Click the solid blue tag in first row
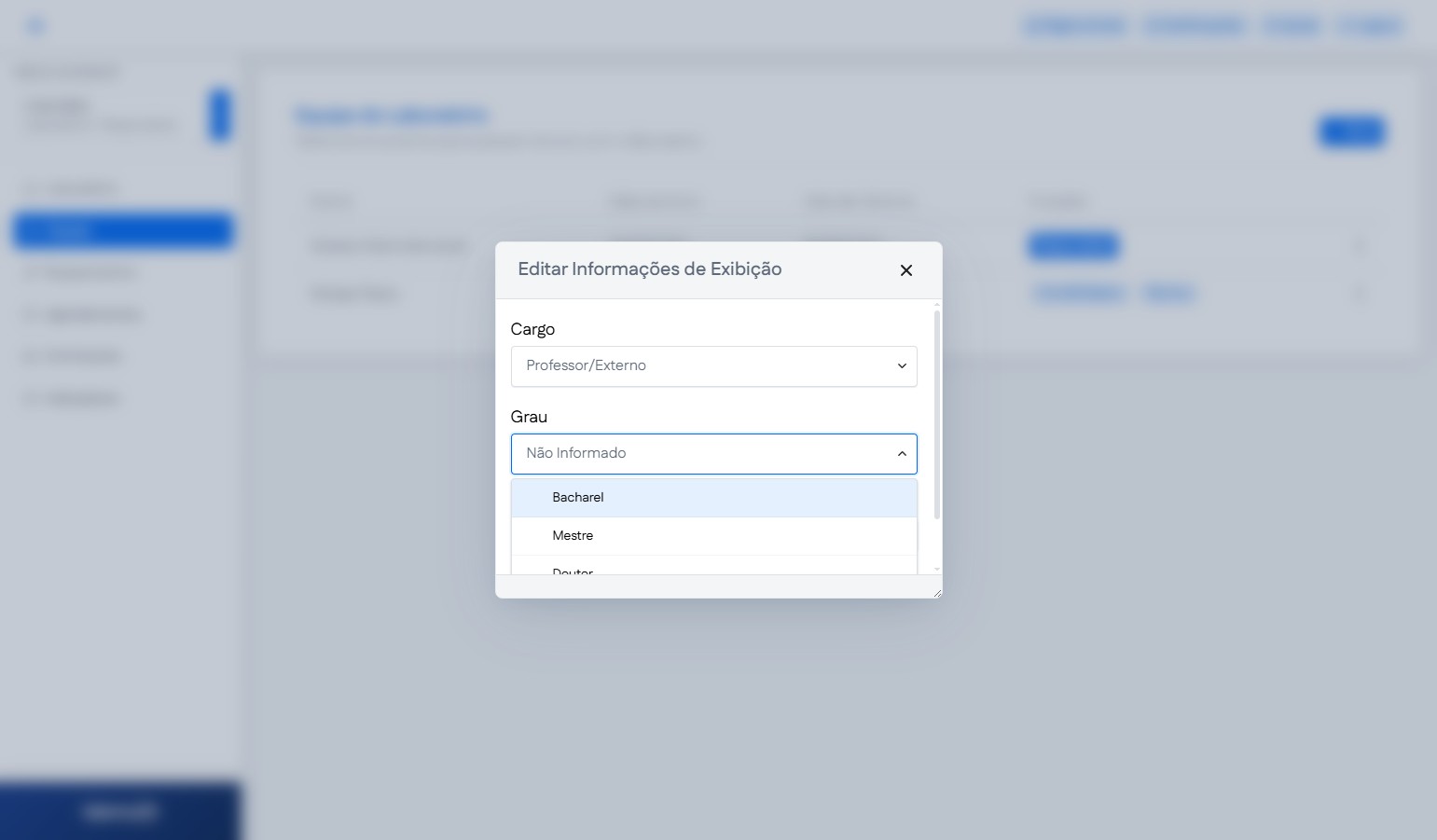The height and width of the screenshot is (840, 1437). point(1072,246)
